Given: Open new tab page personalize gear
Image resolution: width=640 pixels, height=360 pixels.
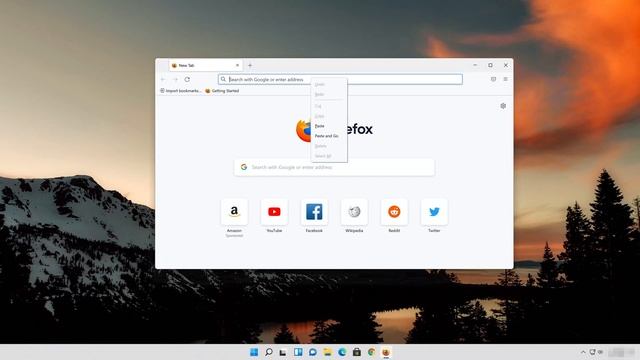Looking at the screenshot, I should tap(503, 106).
